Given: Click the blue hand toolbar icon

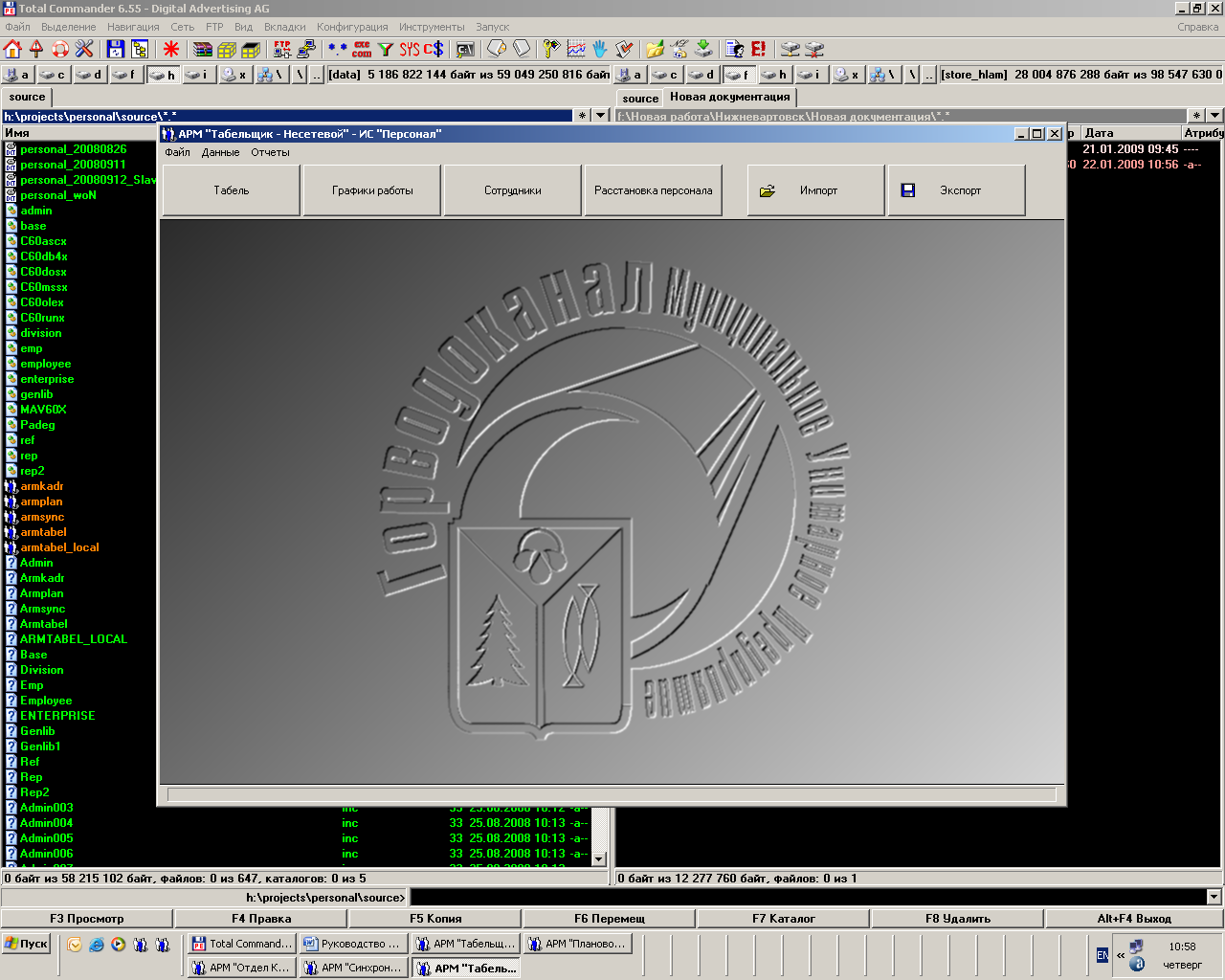Looking at the screenshot, I should tap(600, 49).
